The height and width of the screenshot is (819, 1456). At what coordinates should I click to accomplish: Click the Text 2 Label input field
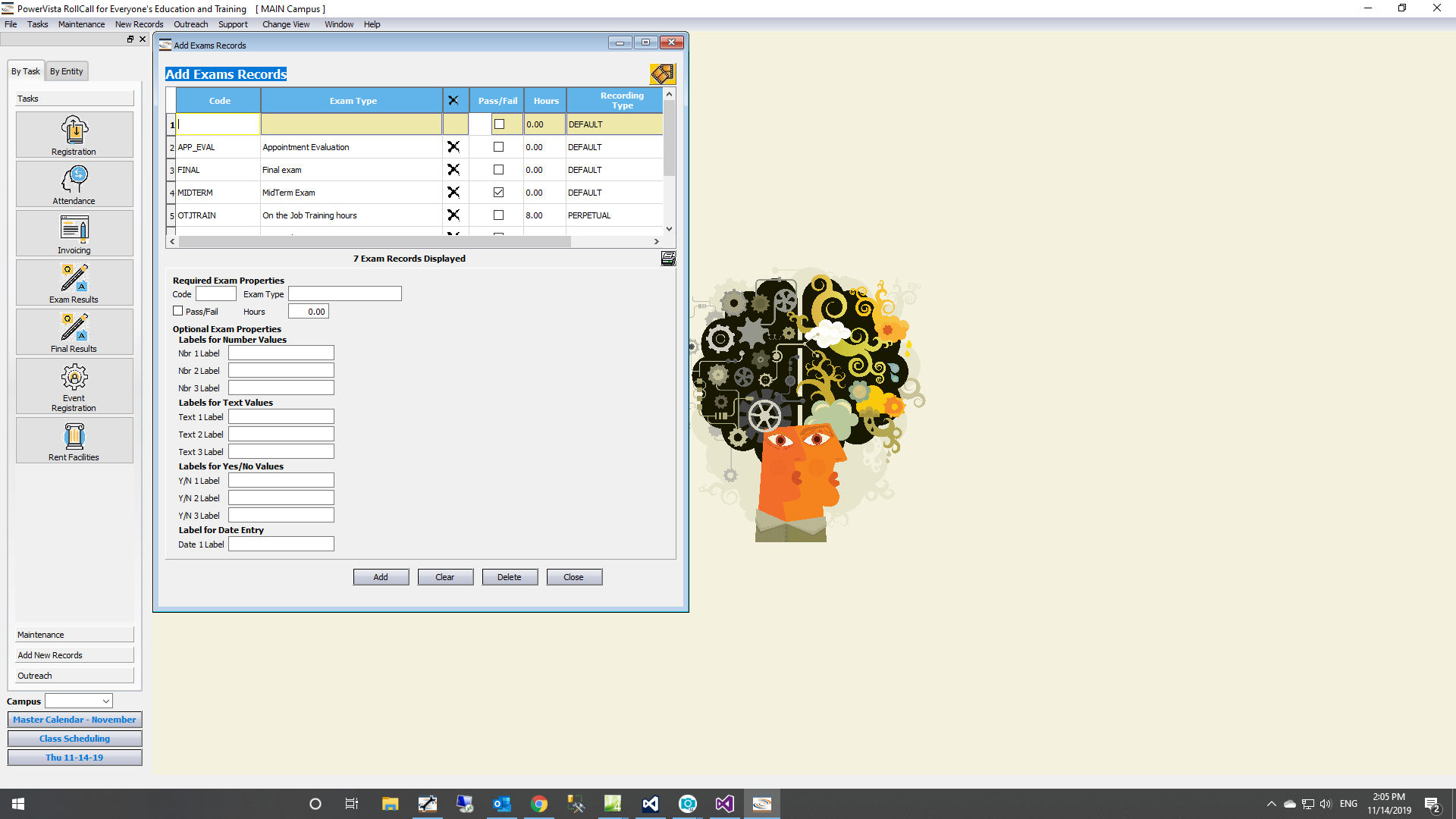[x=281, y=434]
